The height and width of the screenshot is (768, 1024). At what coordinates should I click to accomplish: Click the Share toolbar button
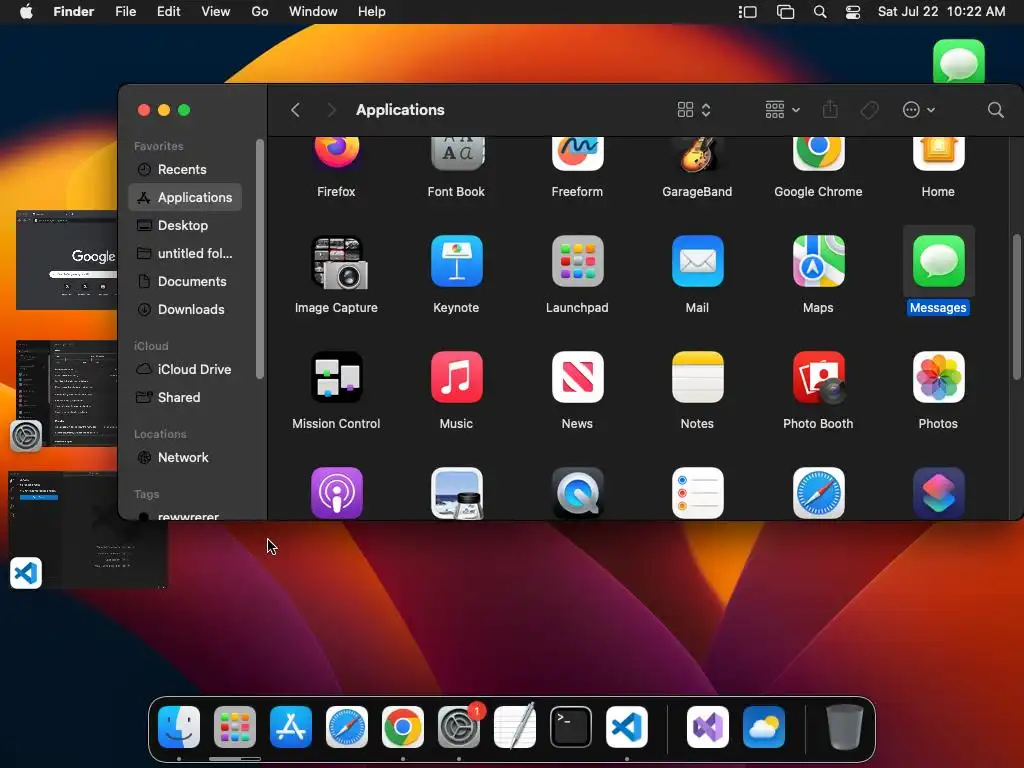click(830, 109)
